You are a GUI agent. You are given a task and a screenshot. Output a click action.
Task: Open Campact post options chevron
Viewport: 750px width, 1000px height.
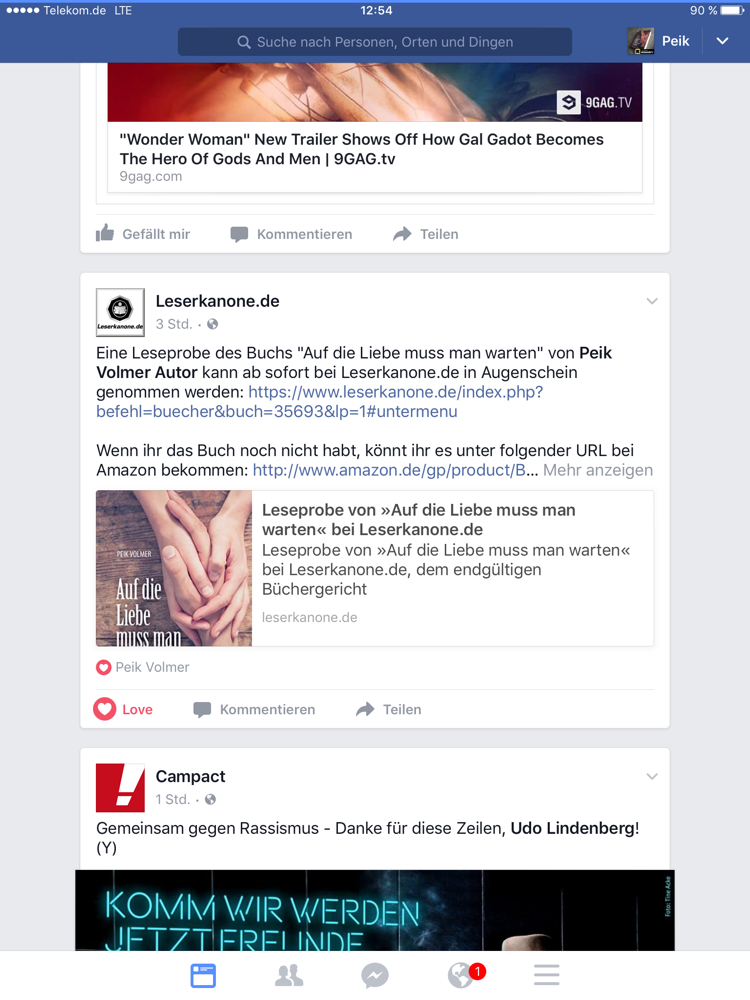point(652,776)
